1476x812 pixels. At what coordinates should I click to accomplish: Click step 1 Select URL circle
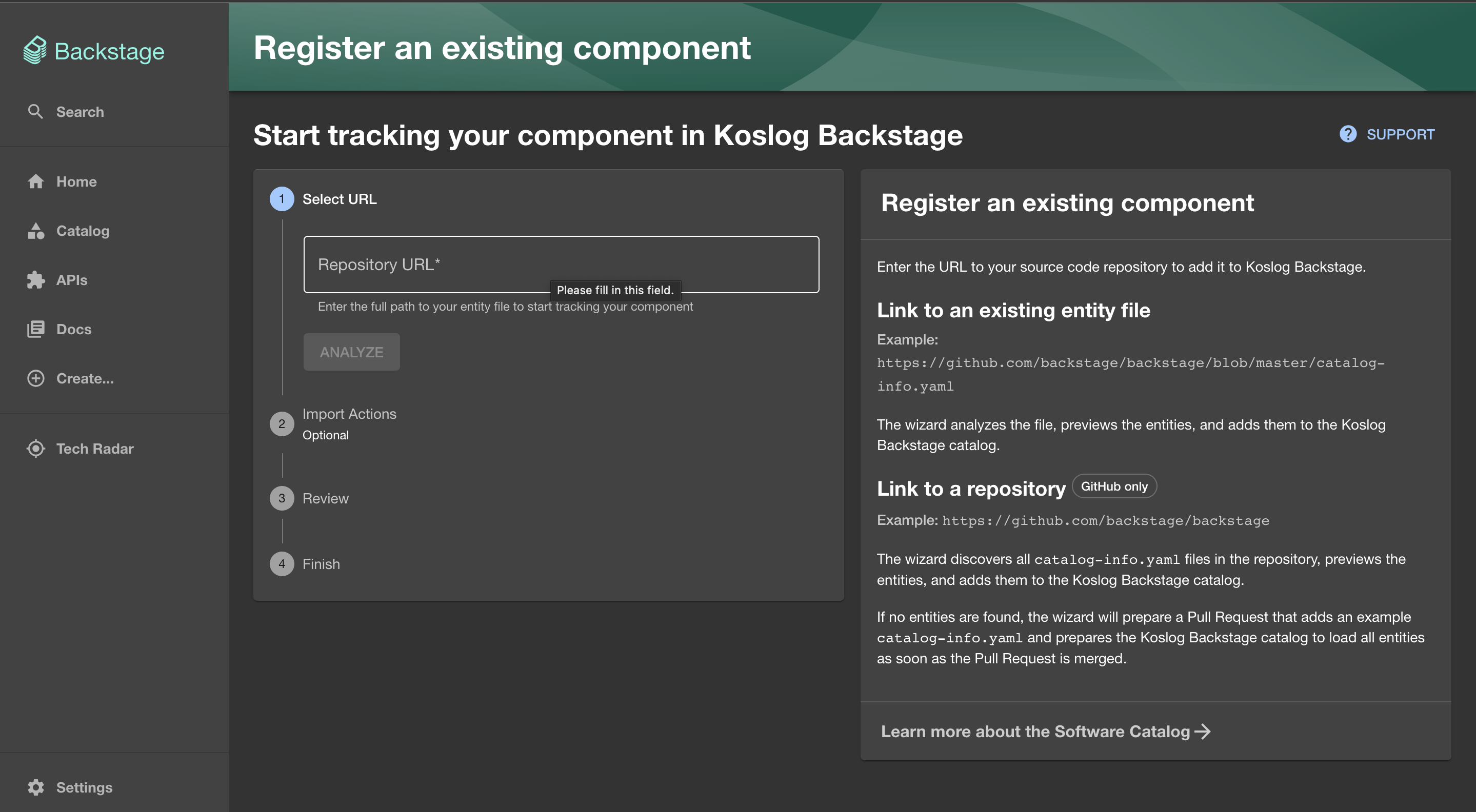282,198
